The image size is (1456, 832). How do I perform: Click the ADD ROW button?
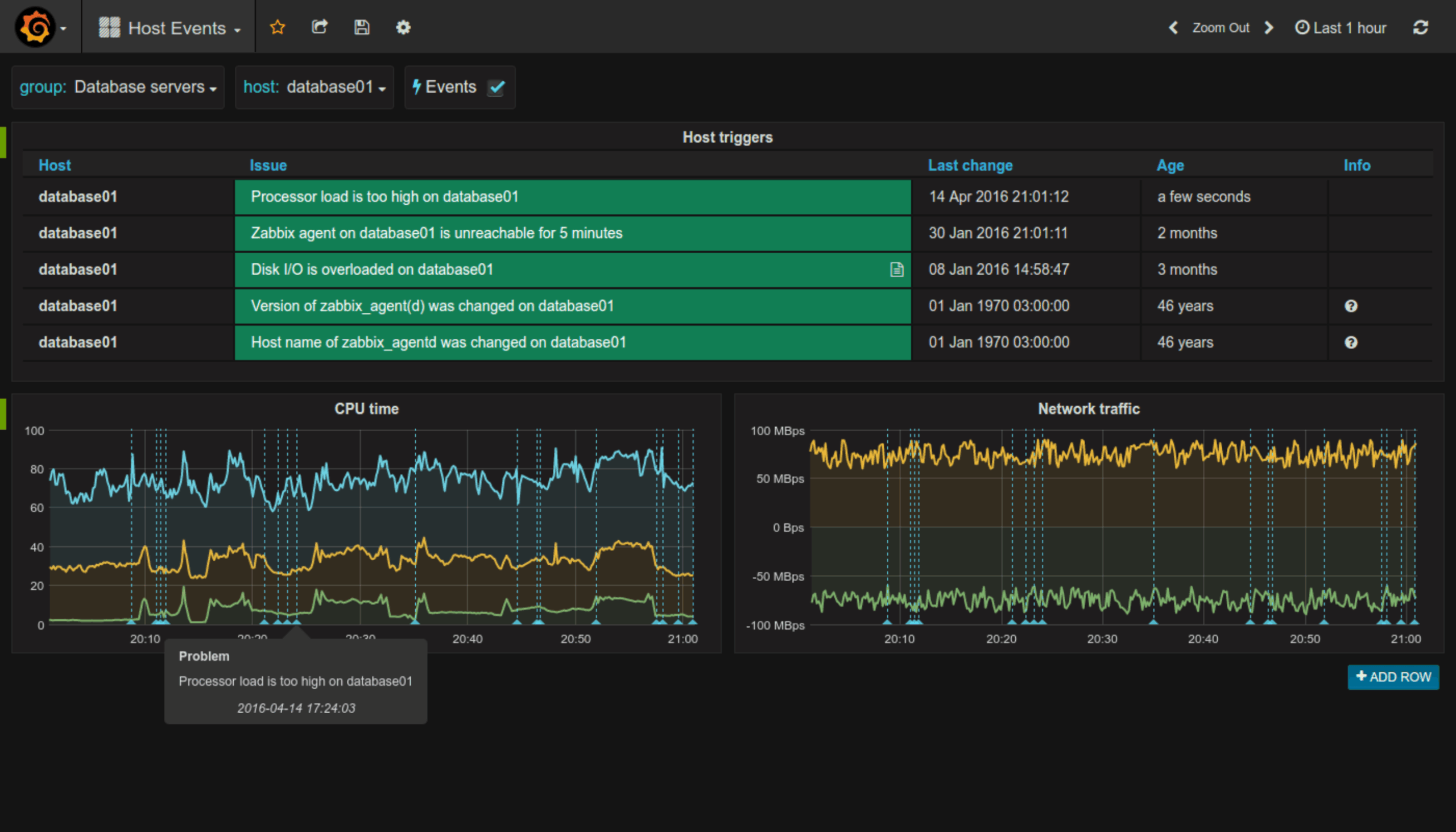point(1393,677)
